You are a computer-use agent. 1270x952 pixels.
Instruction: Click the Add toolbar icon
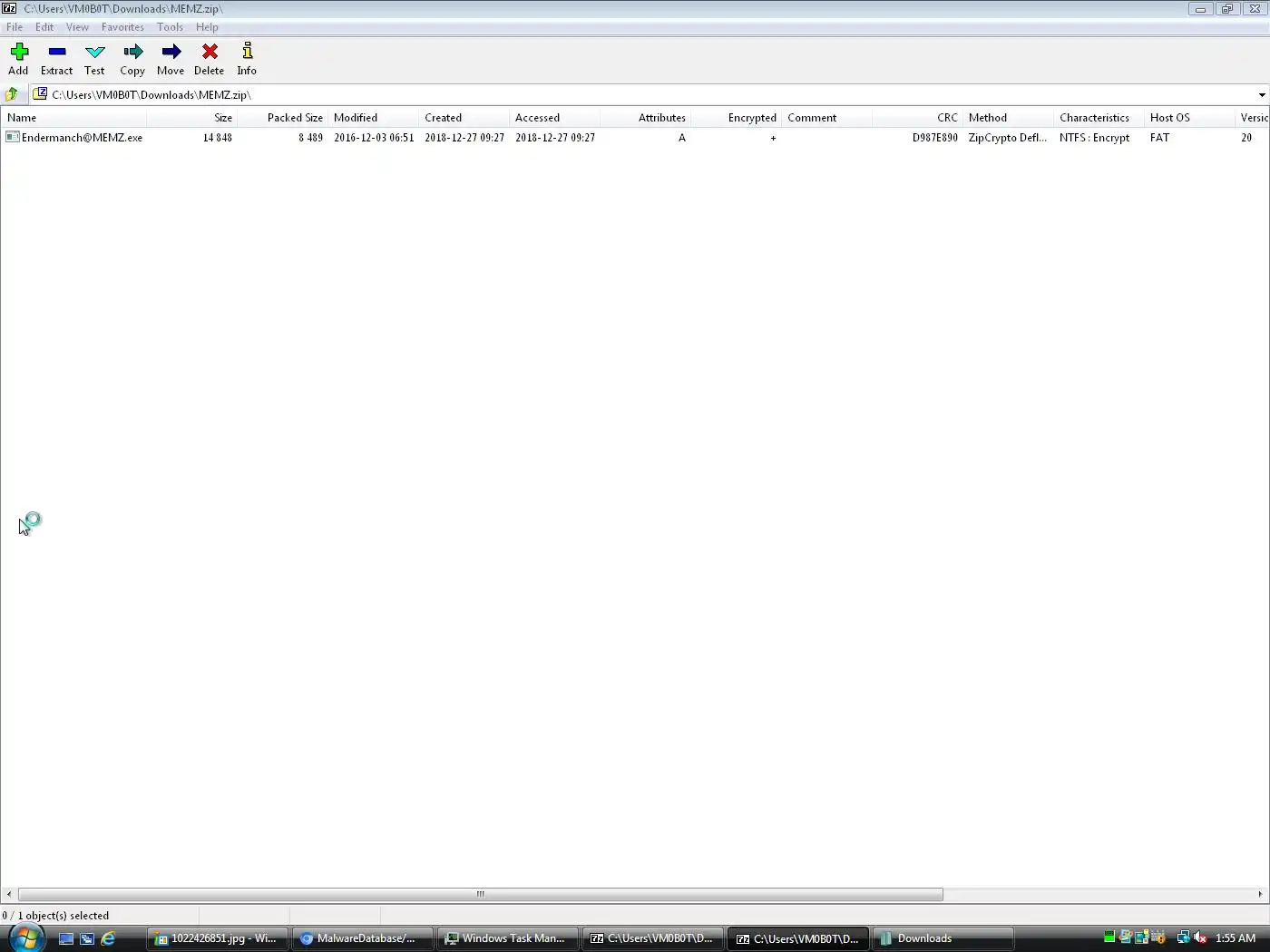(19, 52)
